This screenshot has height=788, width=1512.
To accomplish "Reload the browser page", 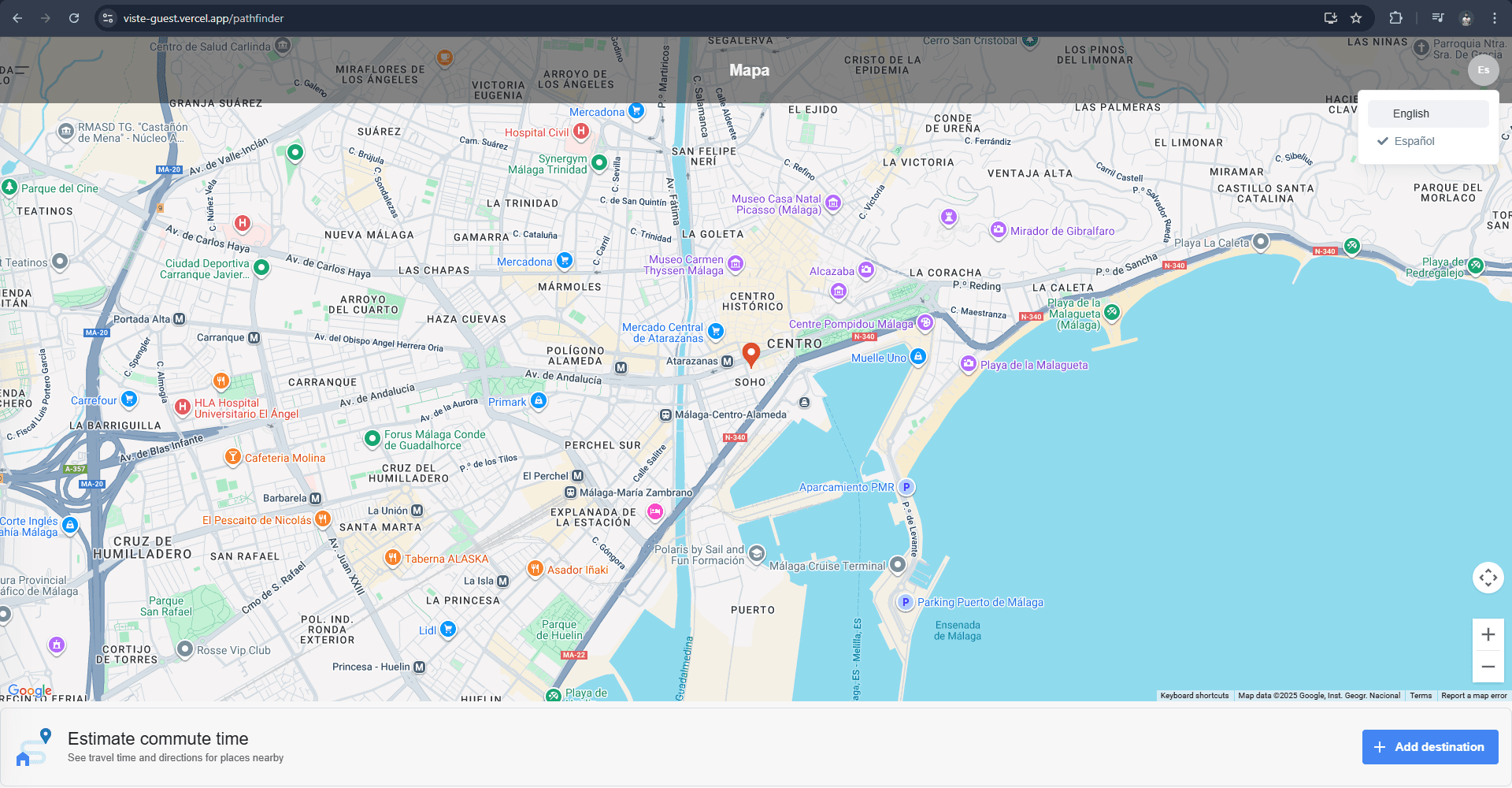I will (74, 18).
